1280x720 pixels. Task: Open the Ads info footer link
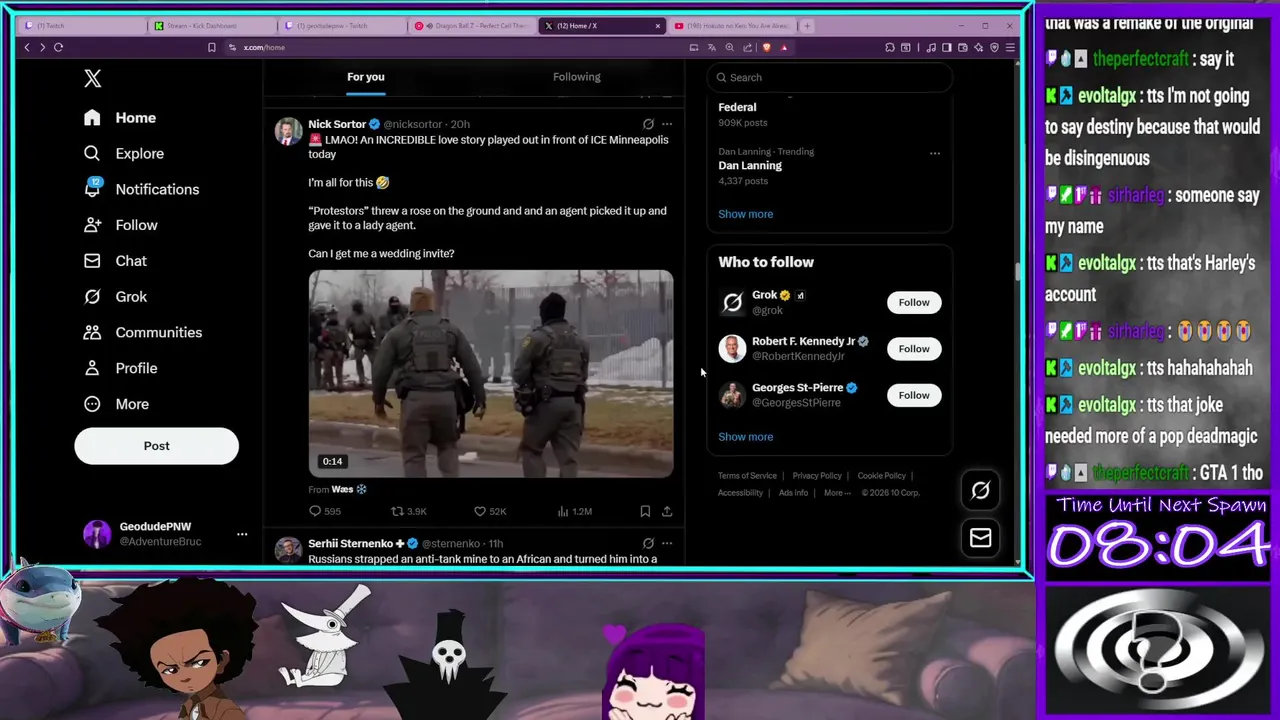pos(793,493)
